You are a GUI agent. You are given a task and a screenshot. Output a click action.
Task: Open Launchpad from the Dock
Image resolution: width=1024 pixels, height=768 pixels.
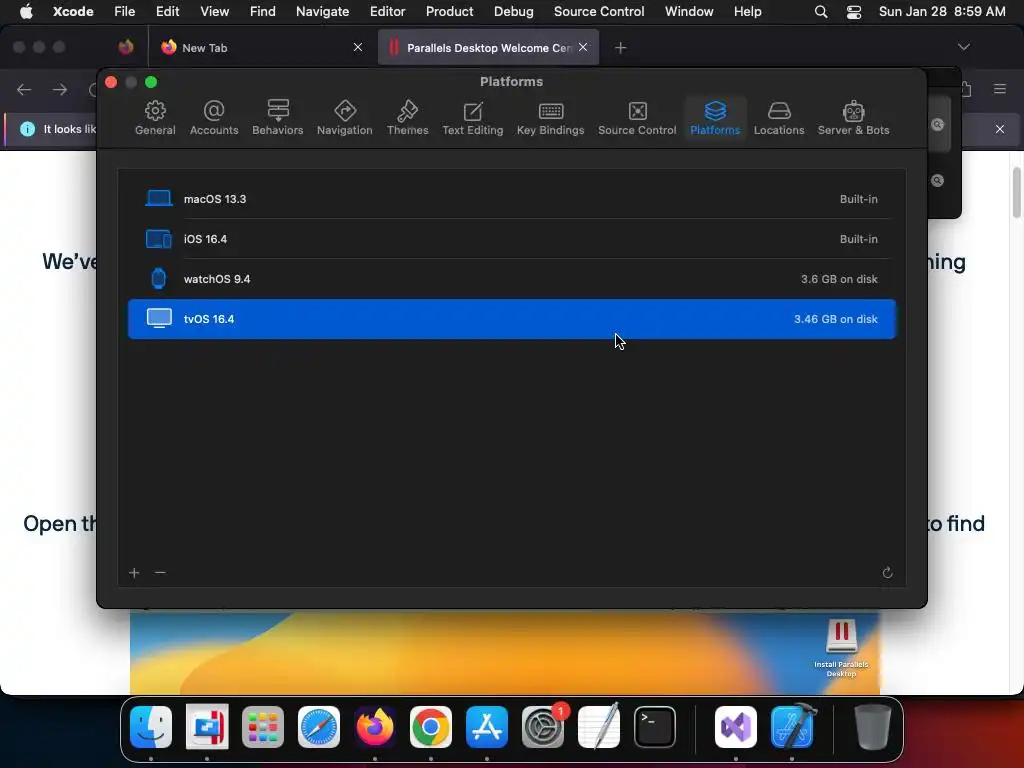pyautogui.click(x=263, y=726)
